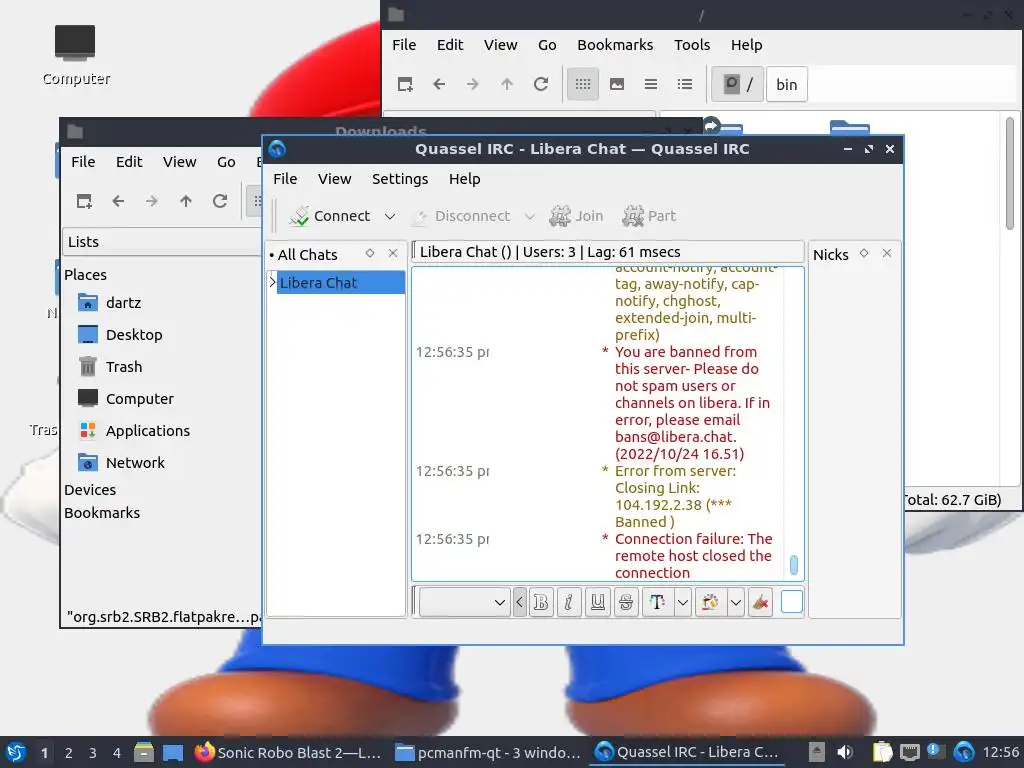Click the clear formatting broom icon
1024x768 pixels.
[760, 602]
